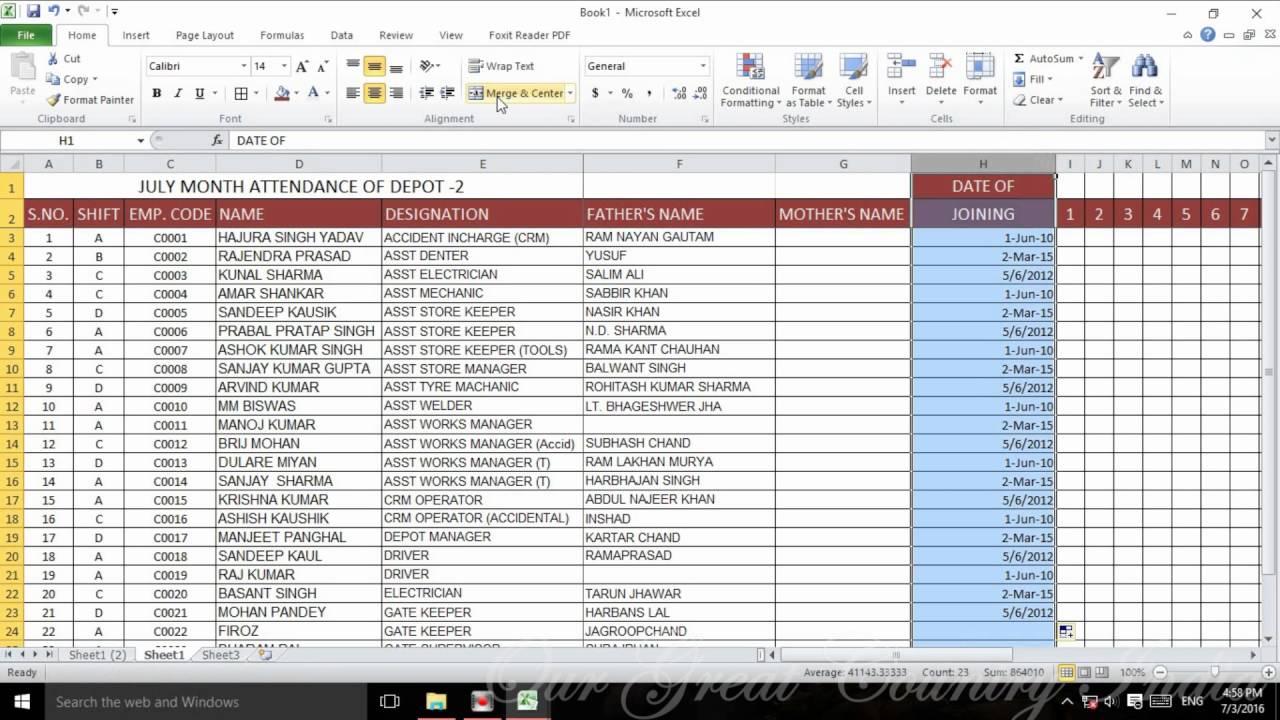Image resolution: width=1280 pixels, height=720 pixels.
Task: Toggle bold formatting
Action: click(x=155, y=92)
